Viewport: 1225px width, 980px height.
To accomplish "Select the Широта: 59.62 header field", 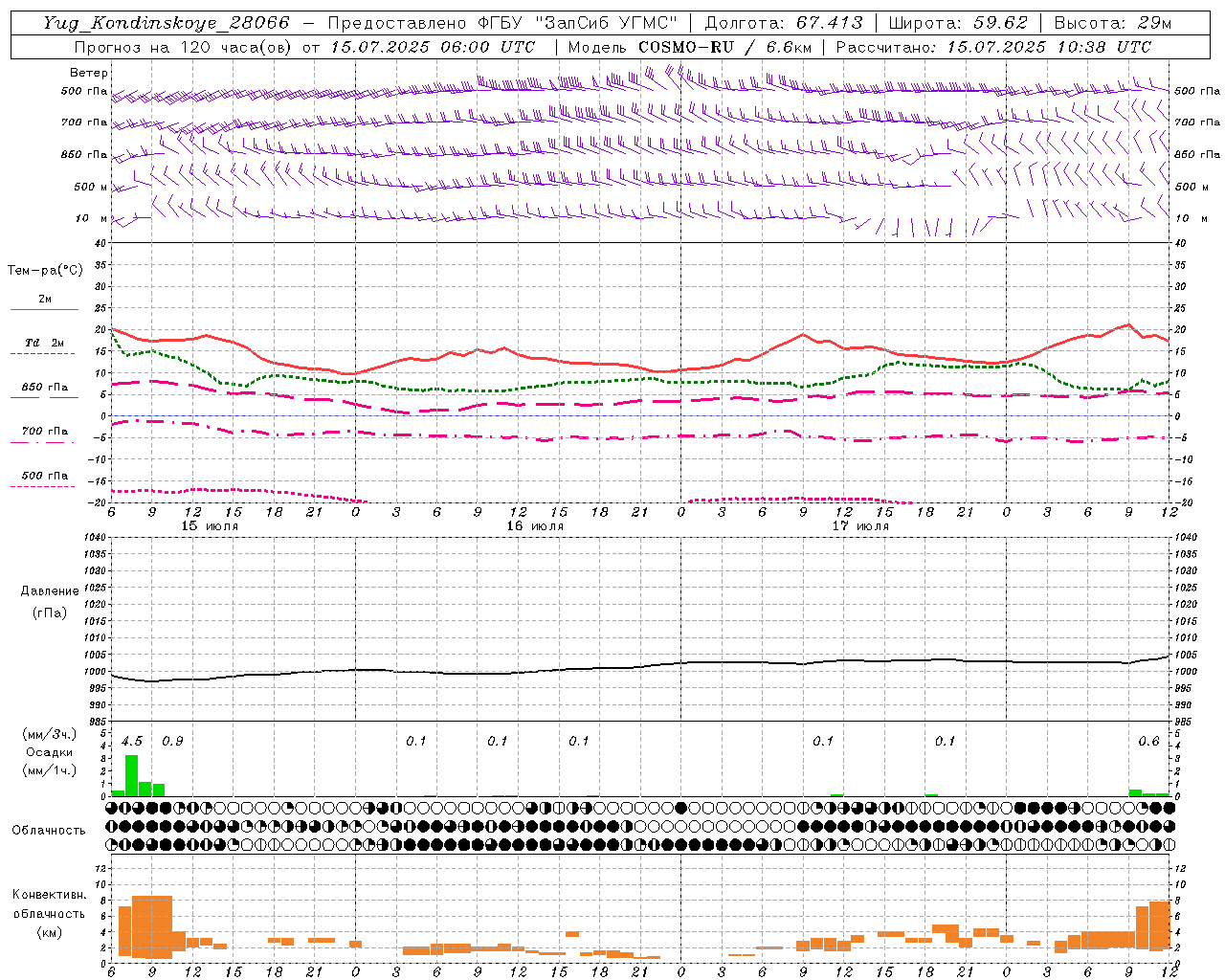I will 958,23.
